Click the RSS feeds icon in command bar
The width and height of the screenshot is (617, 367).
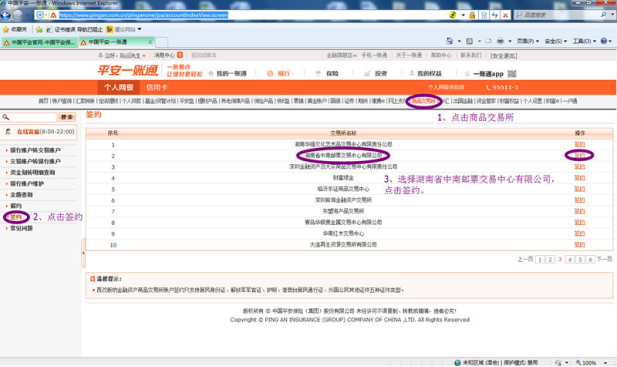tap(469, 41)
